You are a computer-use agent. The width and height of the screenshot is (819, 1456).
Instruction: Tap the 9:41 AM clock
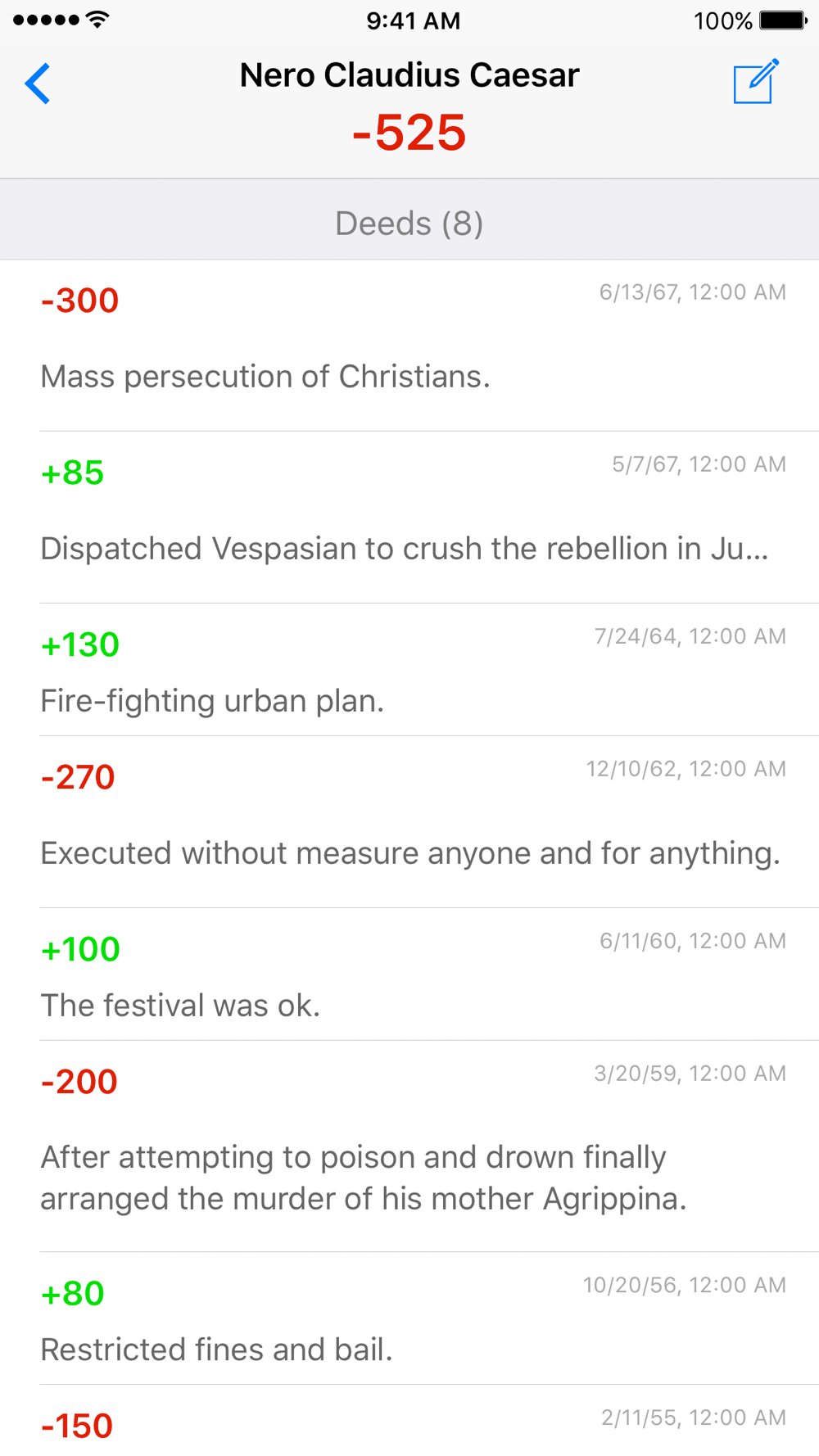tap(413, 20)
